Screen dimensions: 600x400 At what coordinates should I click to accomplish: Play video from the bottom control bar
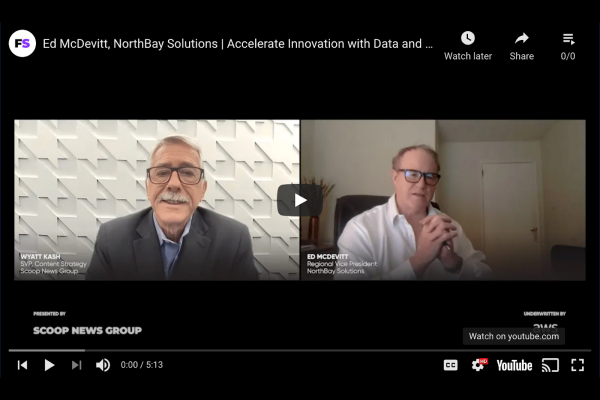(49, 365)
